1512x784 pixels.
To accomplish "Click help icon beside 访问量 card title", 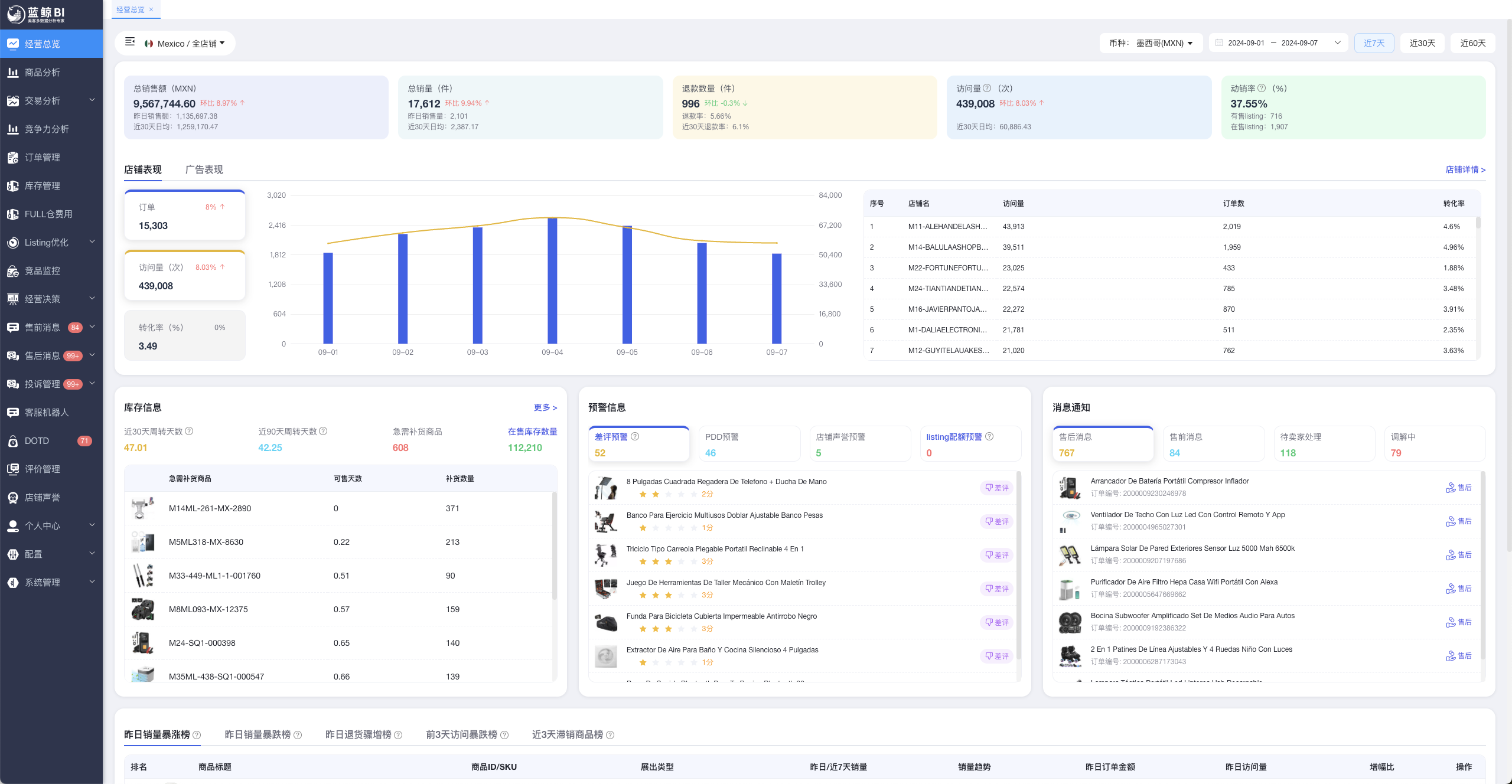I will point(986,88).
